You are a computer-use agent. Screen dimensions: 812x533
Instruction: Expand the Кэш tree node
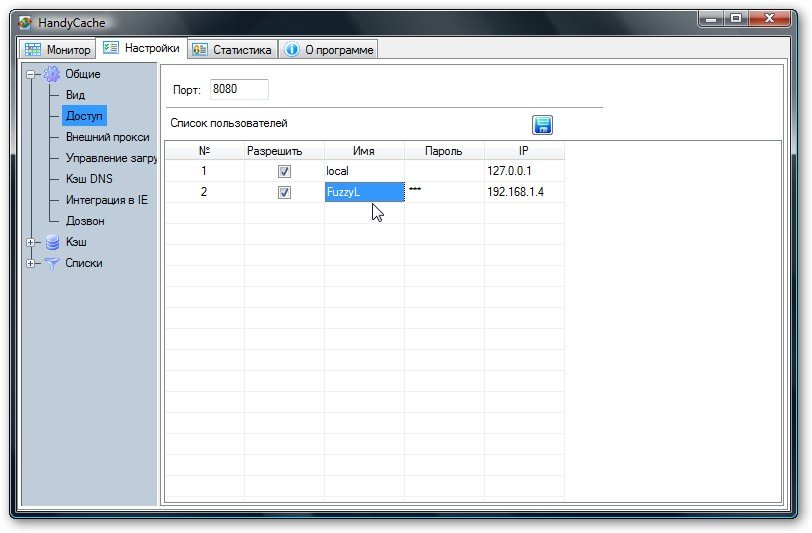click(31, 242)
